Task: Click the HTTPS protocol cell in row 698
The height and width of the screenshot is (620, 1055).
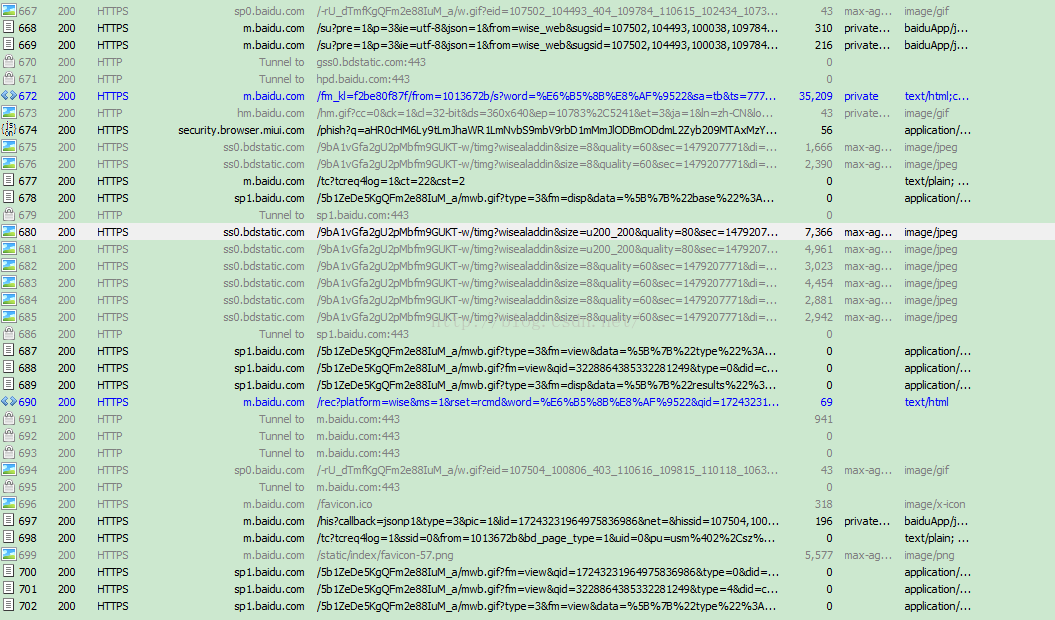Action: (112, 538)
